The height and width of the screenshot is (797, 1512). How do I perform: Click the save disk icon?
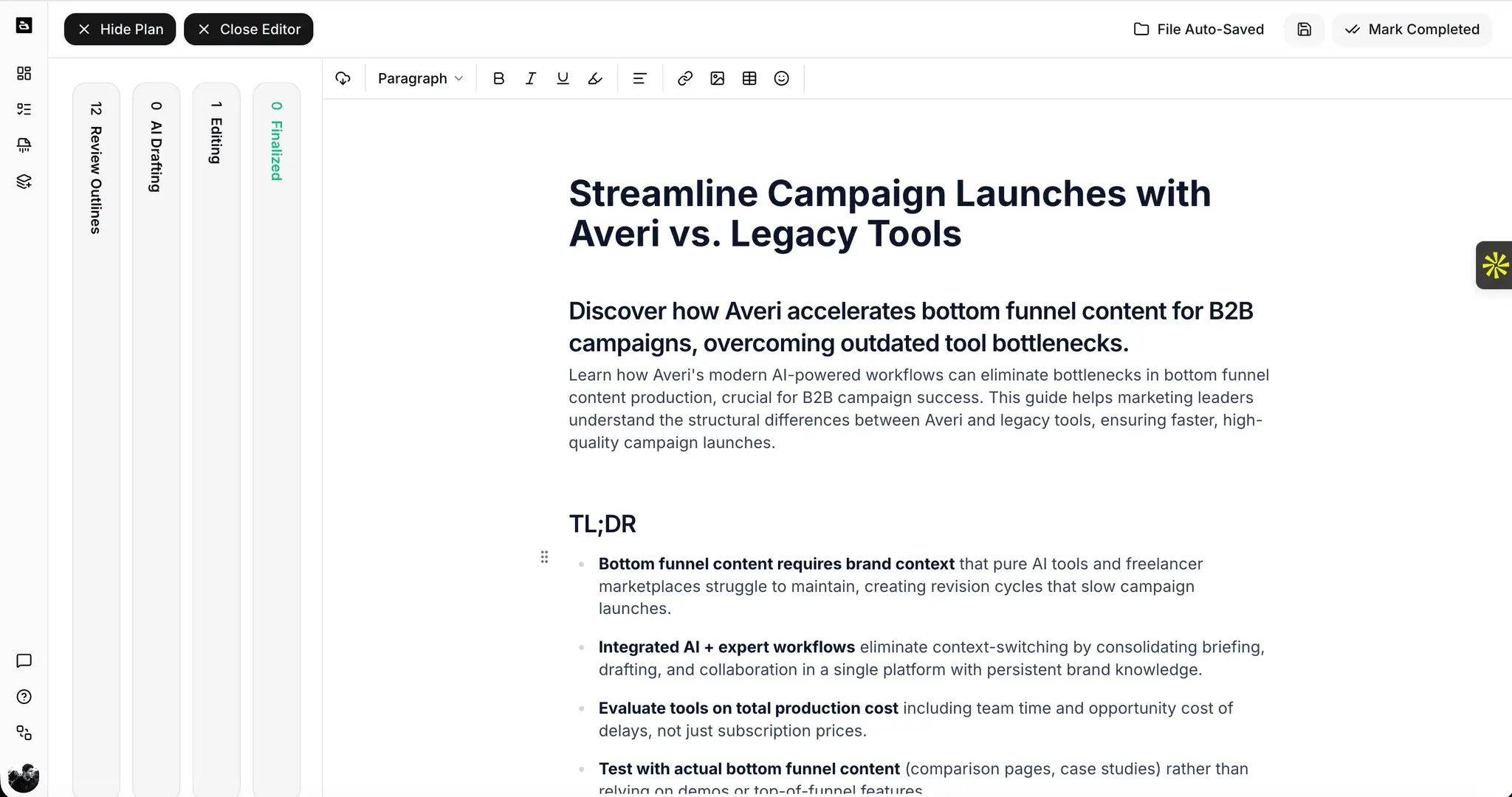[1304, 30]
